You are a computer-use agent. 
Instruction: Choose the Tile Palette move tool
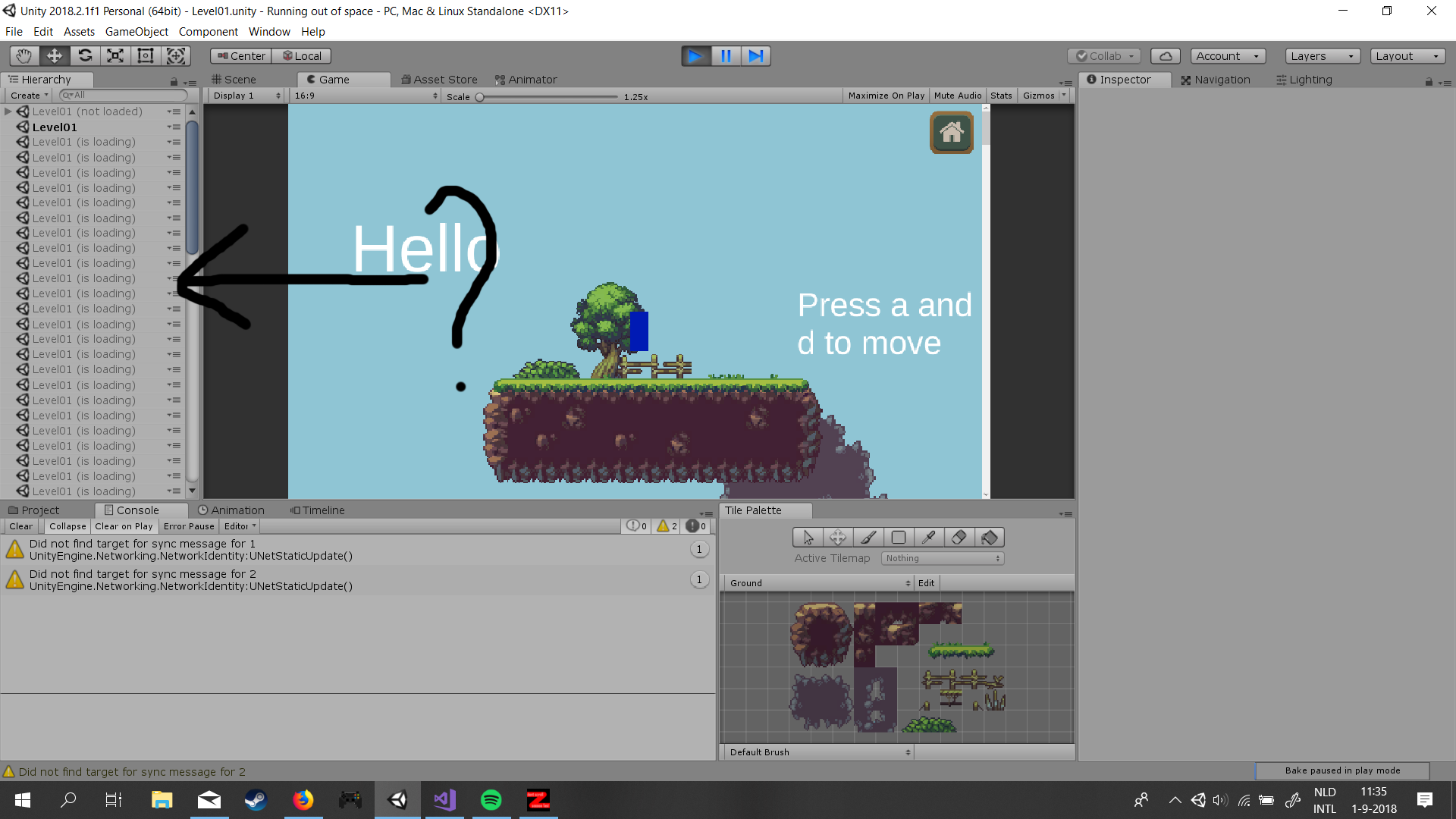pyautogui.click(x=838, y=538)
